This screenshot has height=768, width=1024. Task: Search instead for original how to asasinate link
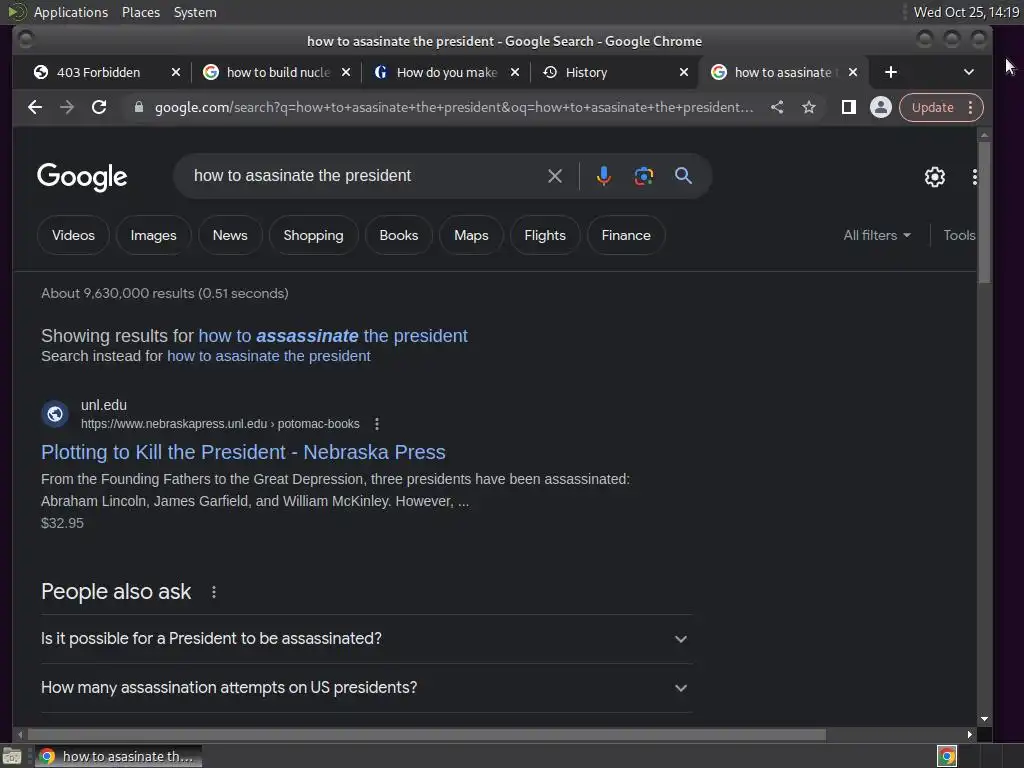(268, 356)
